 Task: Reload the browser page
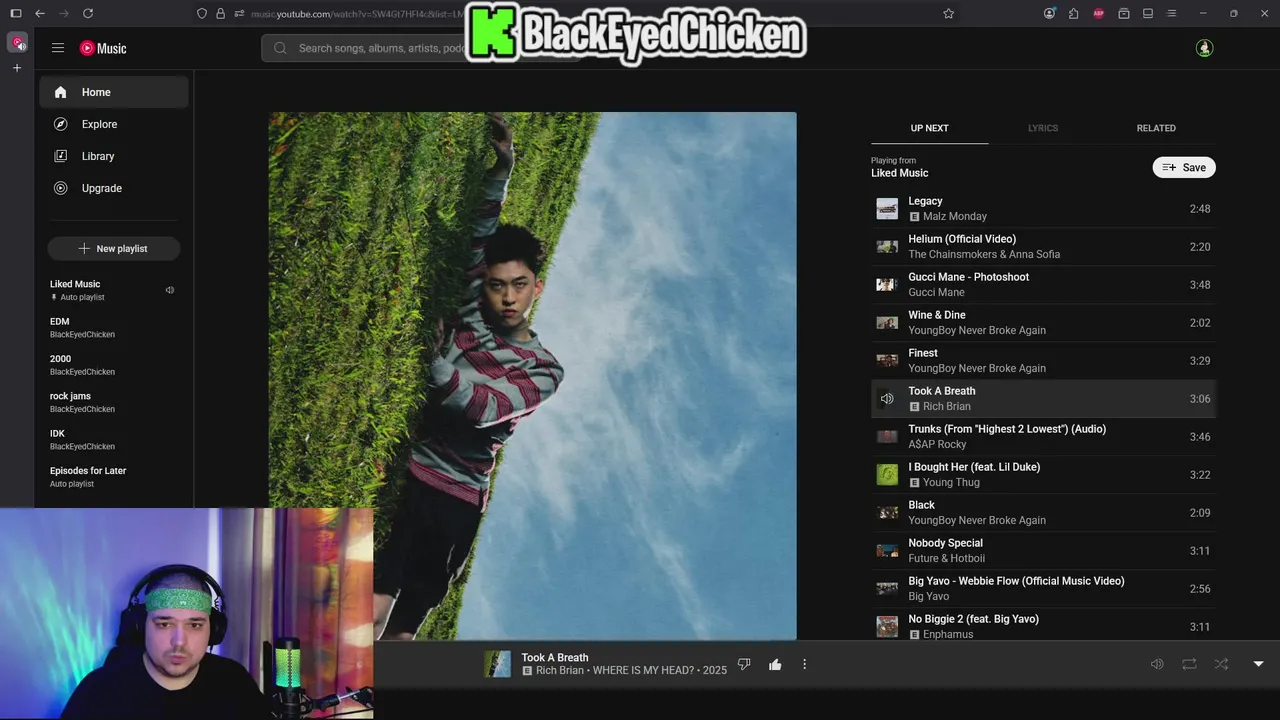click(88, 13)
